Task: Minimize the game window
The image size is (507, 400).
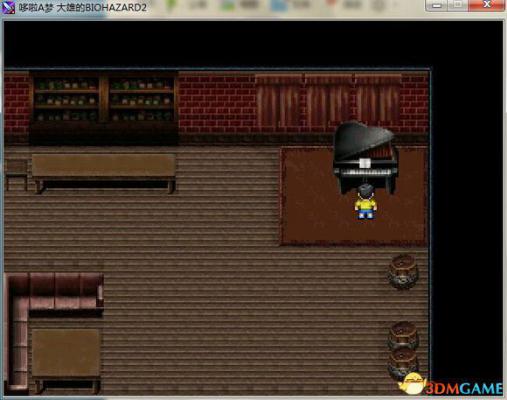Action: tap(437, 6)
